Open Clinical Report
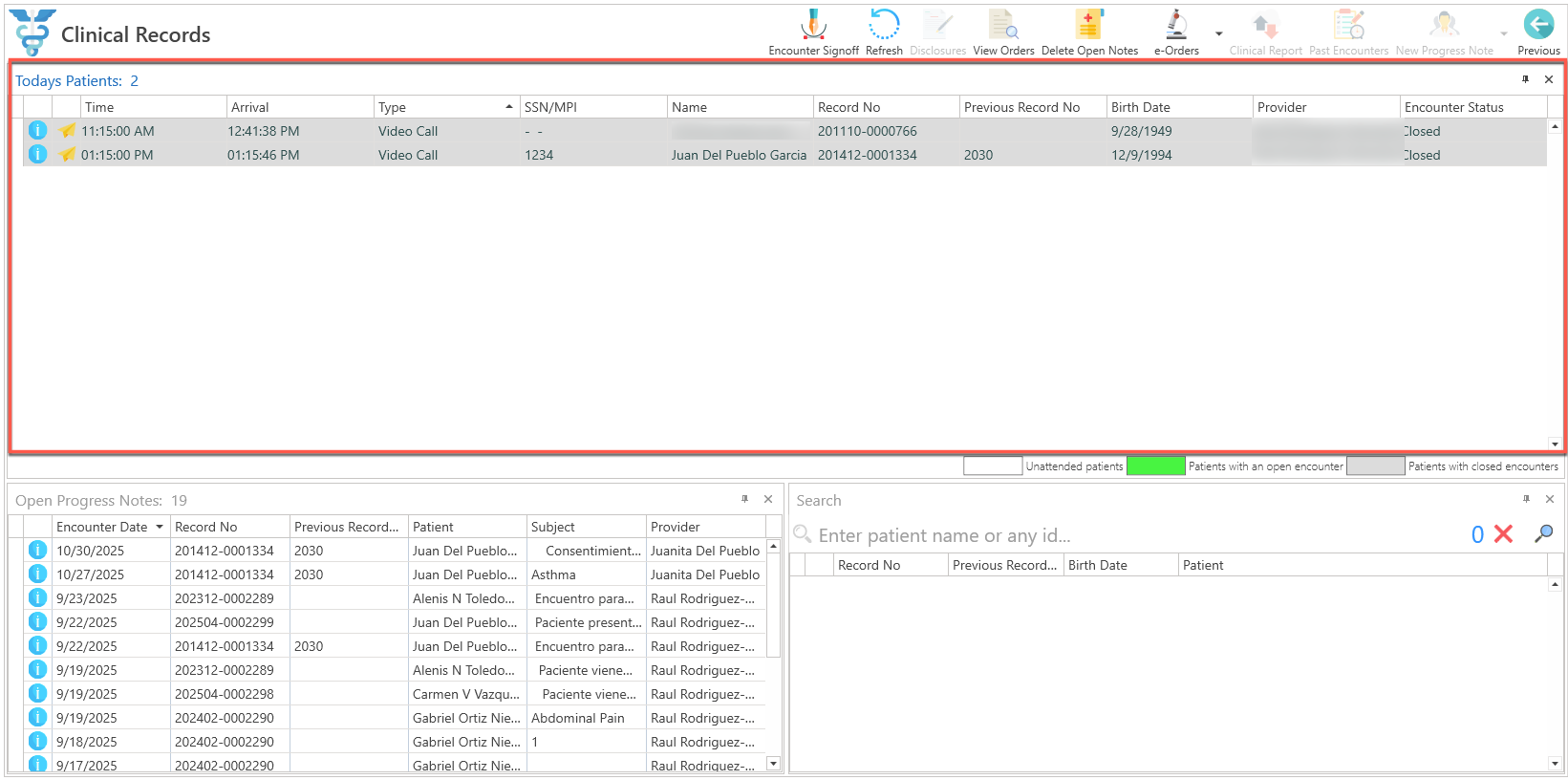Screen dimensions: 1568x780 (x=1265, y=32)
